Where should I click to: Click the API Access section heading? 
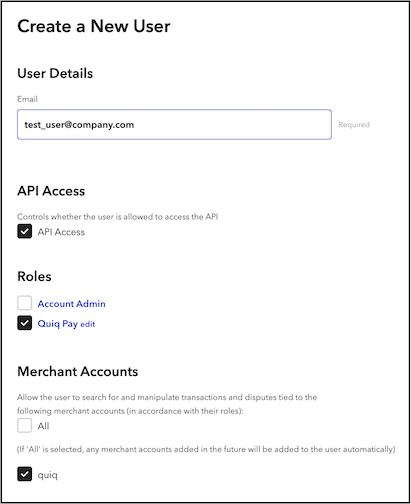[51, 191]
